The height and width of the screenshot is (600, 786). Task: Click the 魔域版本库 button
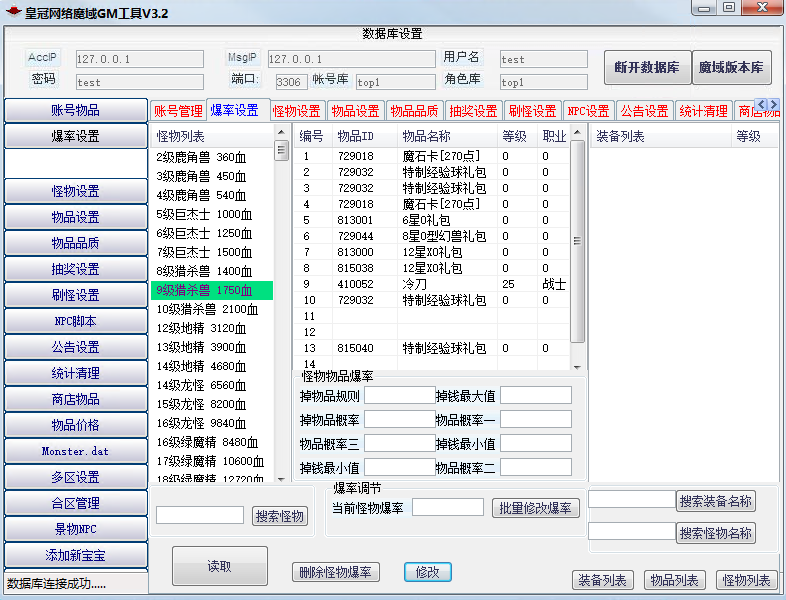click(731, 68)
